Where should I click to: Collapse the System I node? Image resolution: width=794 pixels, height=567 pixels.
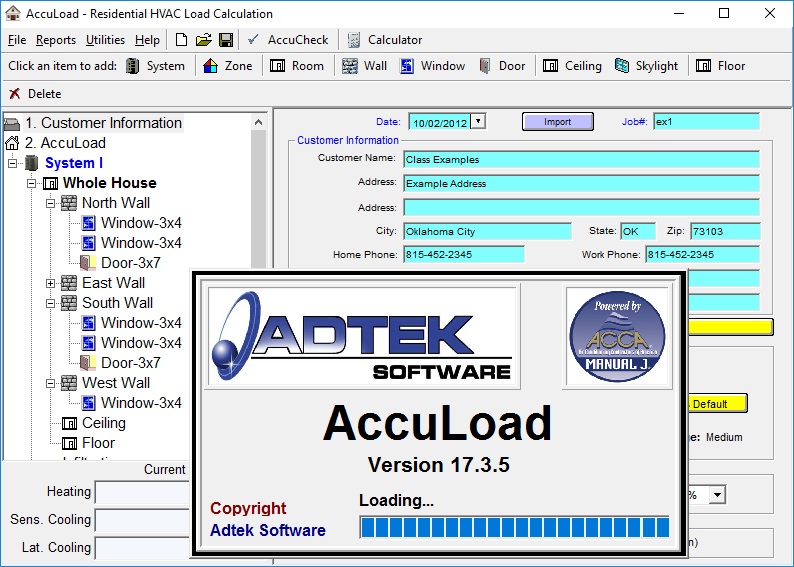[x=13, y=163]
